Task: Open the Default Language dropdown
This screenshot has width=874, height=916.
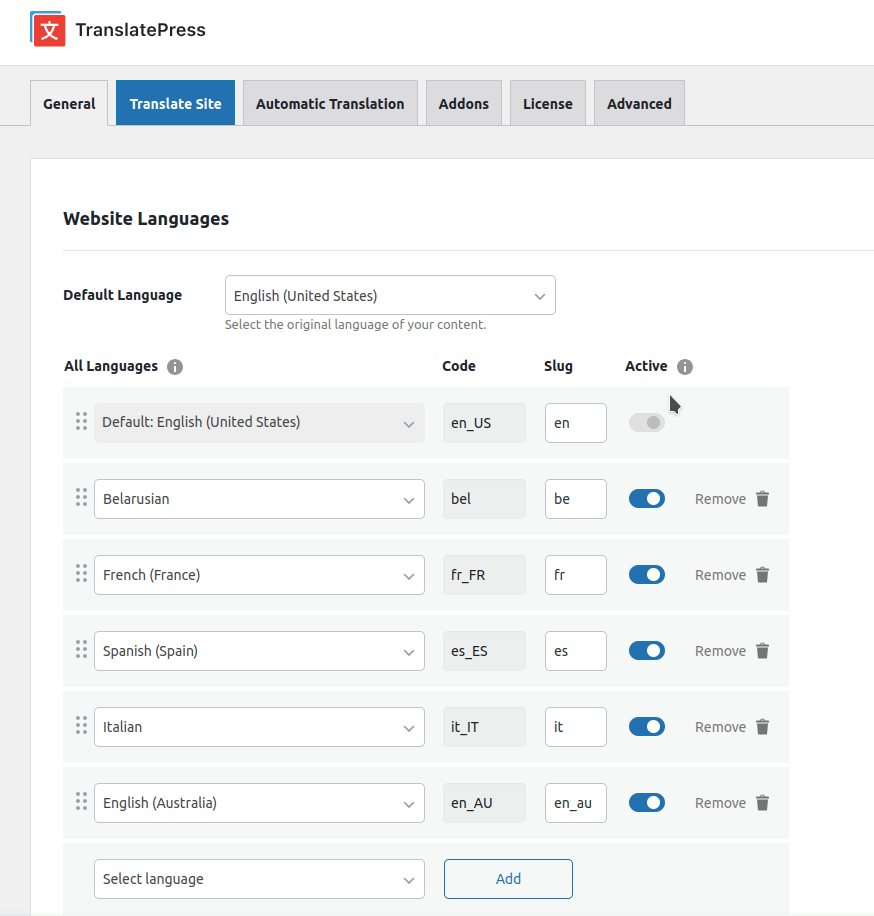Action: (x=390, y=295)
